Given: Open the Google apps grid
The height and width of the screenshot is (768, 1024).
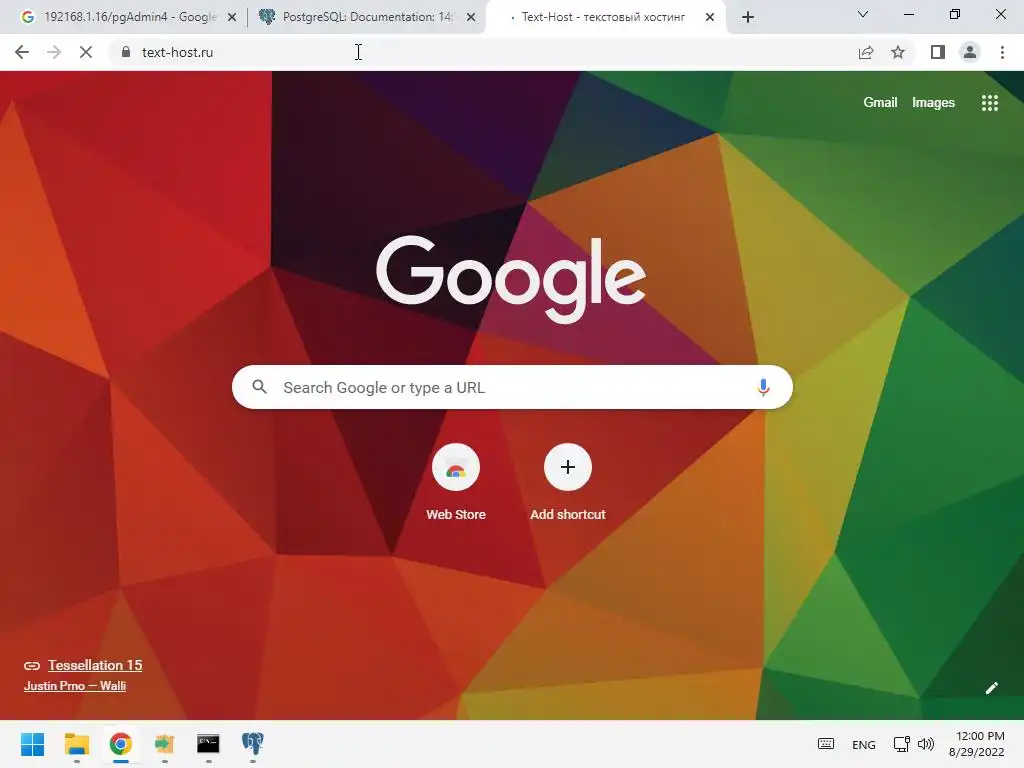Looking at the screenshot, I should click(990, 103).
